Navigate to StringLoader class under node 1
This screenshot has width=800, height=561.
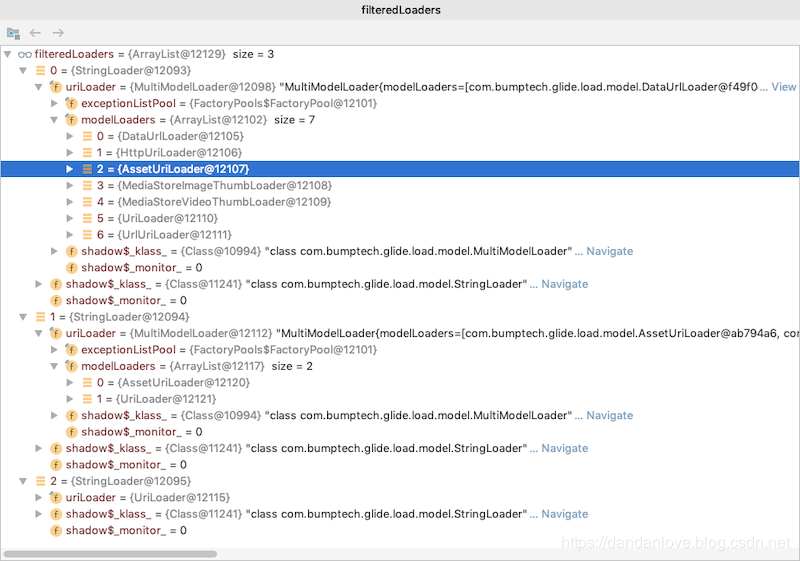click(565, 448)
